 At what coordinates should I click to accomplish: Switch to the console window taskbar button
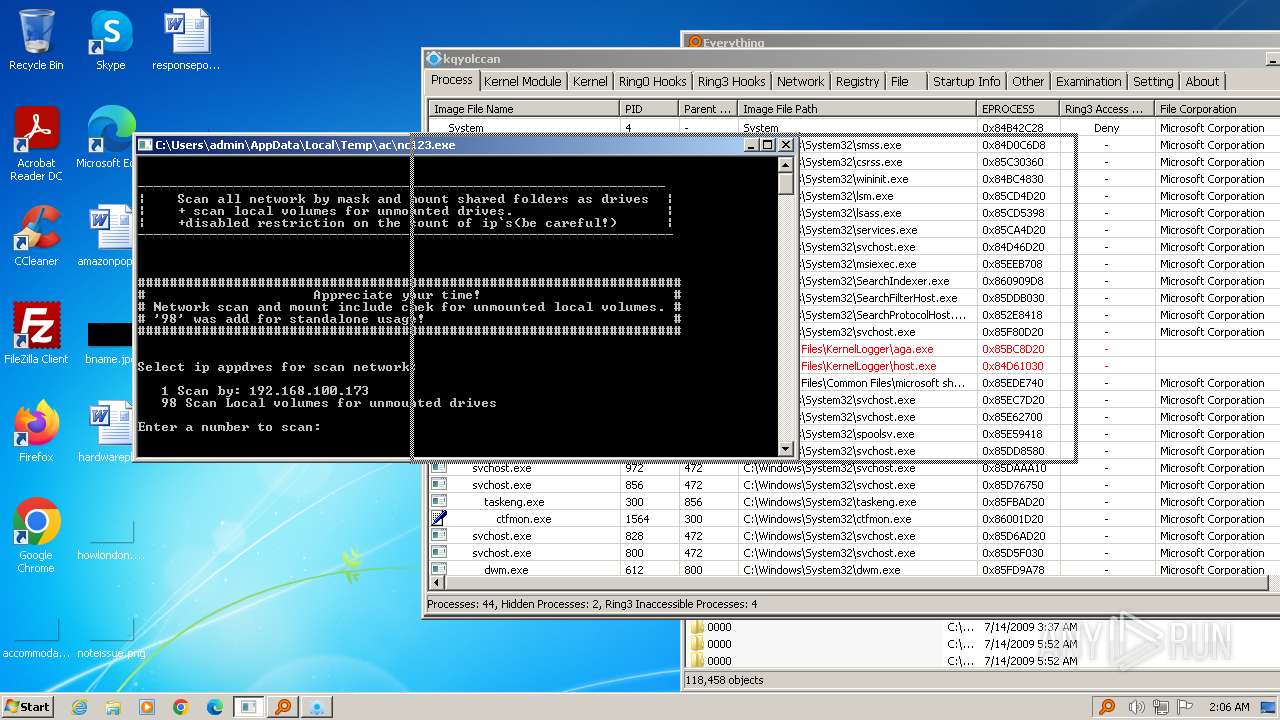coord(248,707)
